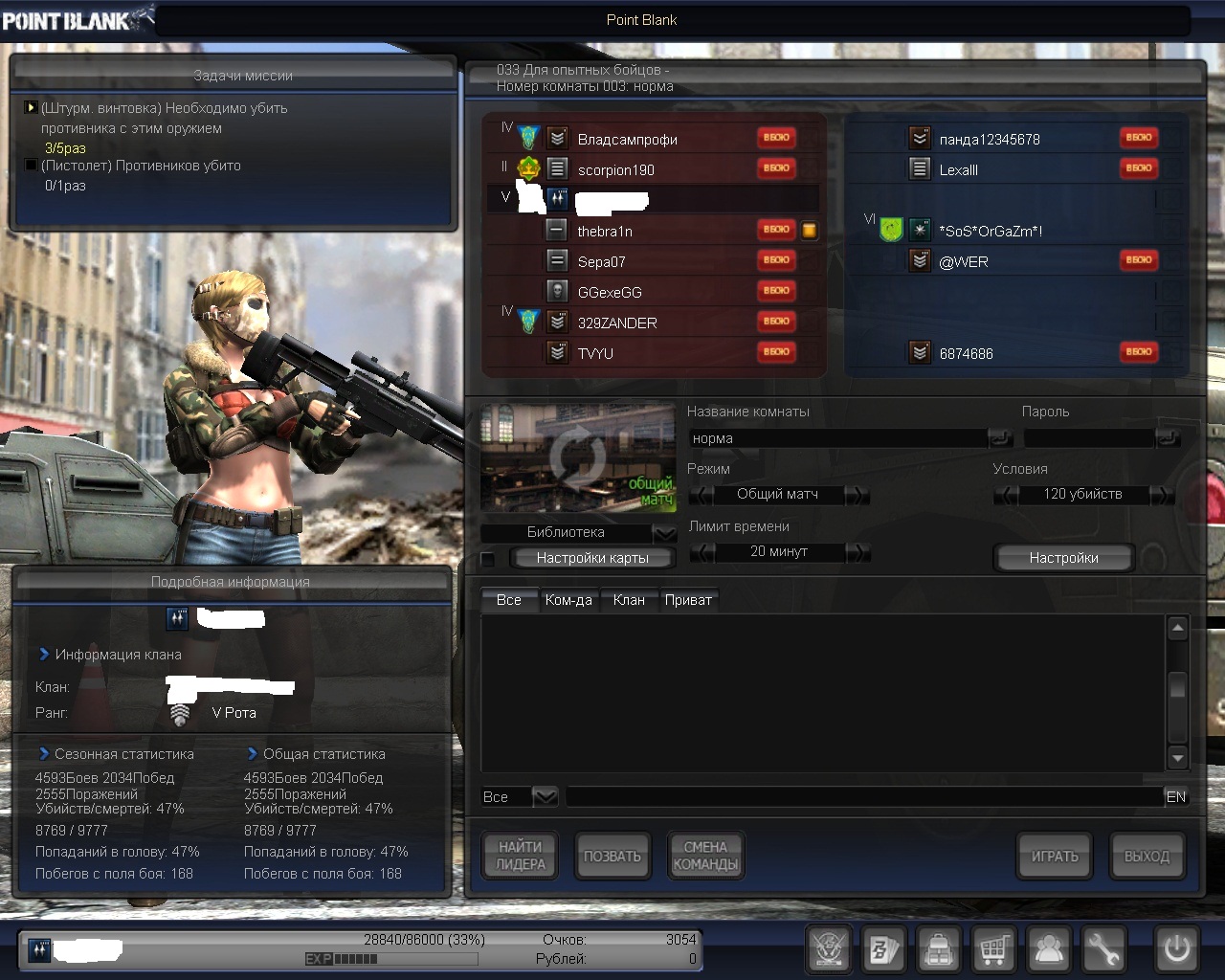Switch to Приват chat tab

click(x=688, y=600)
